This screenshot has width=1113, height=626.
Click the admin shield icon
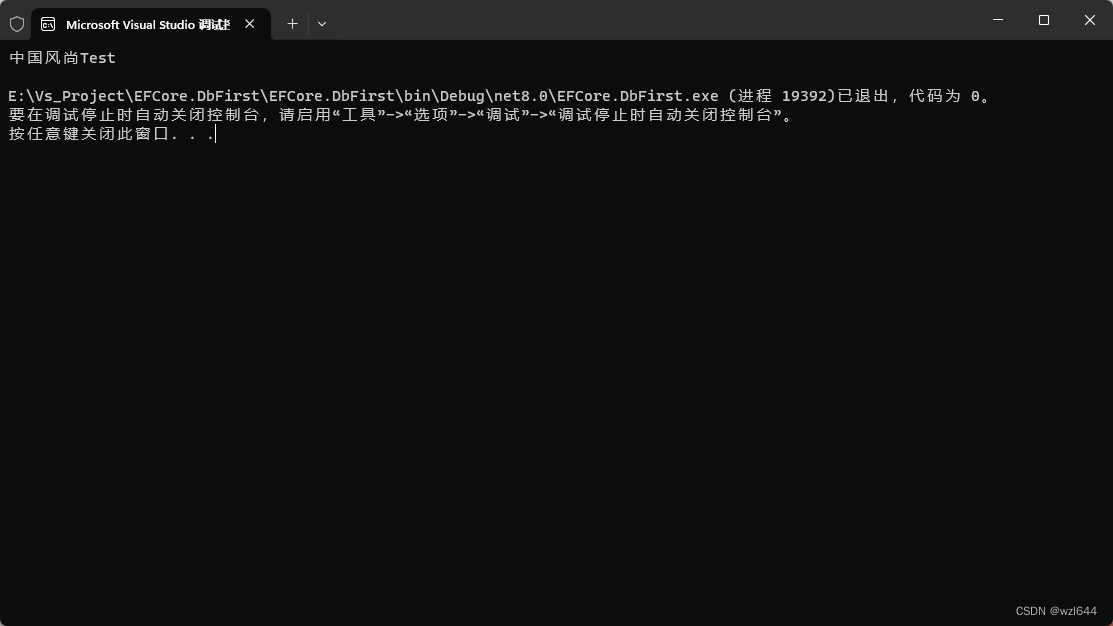click(x=16, y=23)
